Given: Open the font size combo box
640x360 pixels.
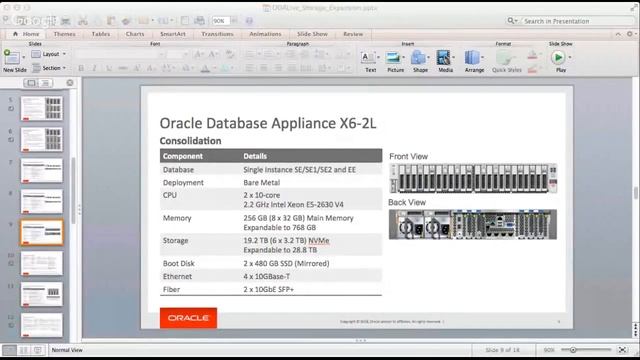Looking at the screenshot, I should coord(178,54).
